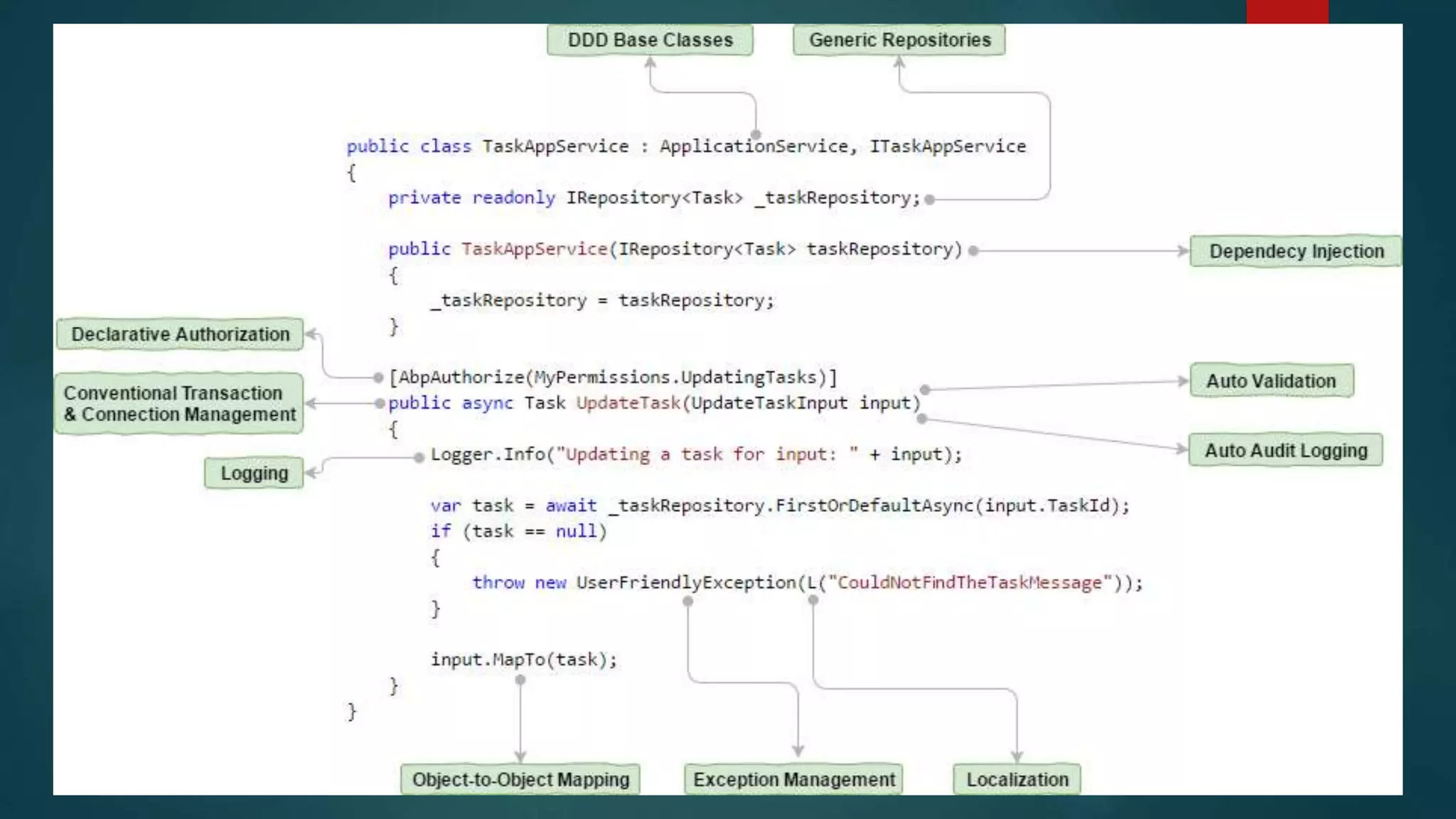Click the CouldNotFindTheTaskMessage string
This screenshot has height=819, width=1456.
tap(969, 583)
